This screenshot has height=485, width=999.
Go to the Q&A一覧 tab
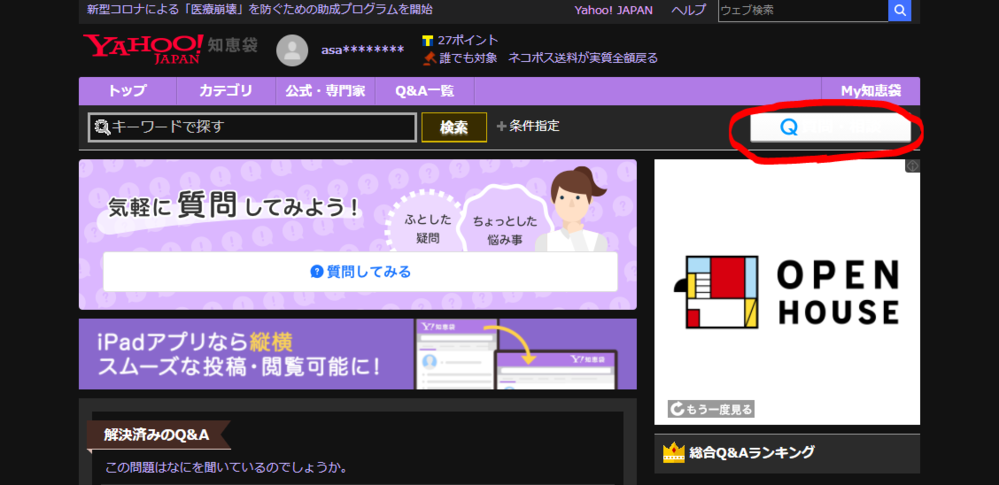424,91
